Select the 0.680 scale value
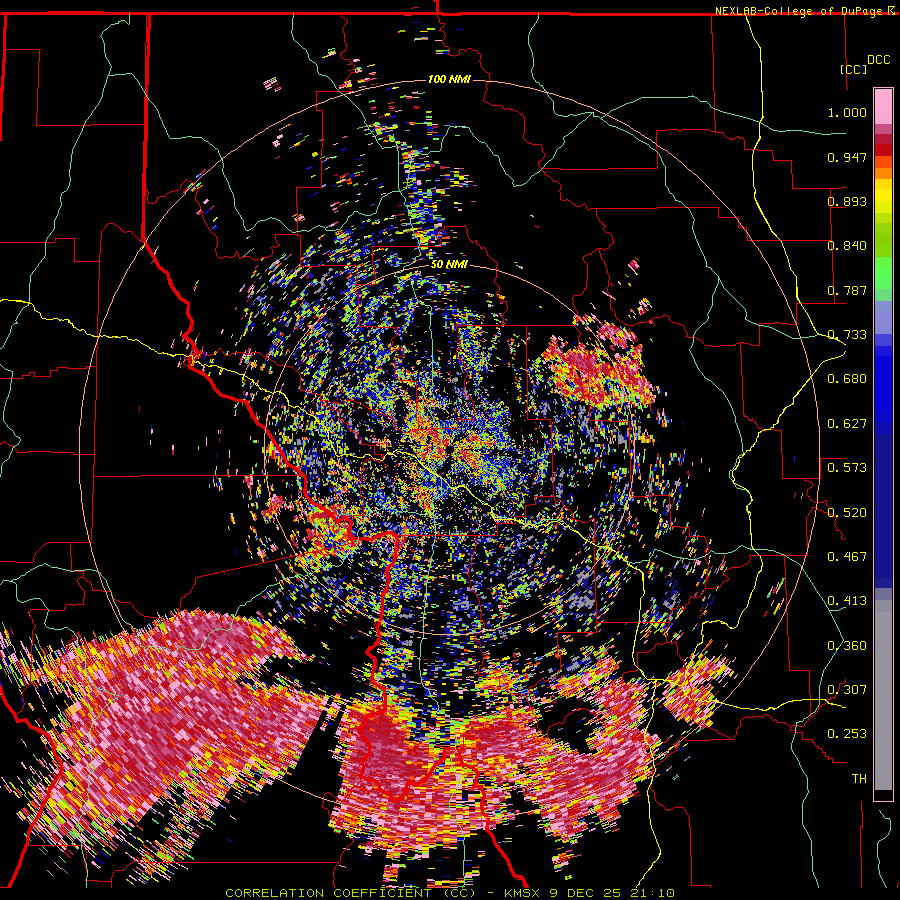Image resolution: width=900 pixels, height=900 pixels. [847, 379]
